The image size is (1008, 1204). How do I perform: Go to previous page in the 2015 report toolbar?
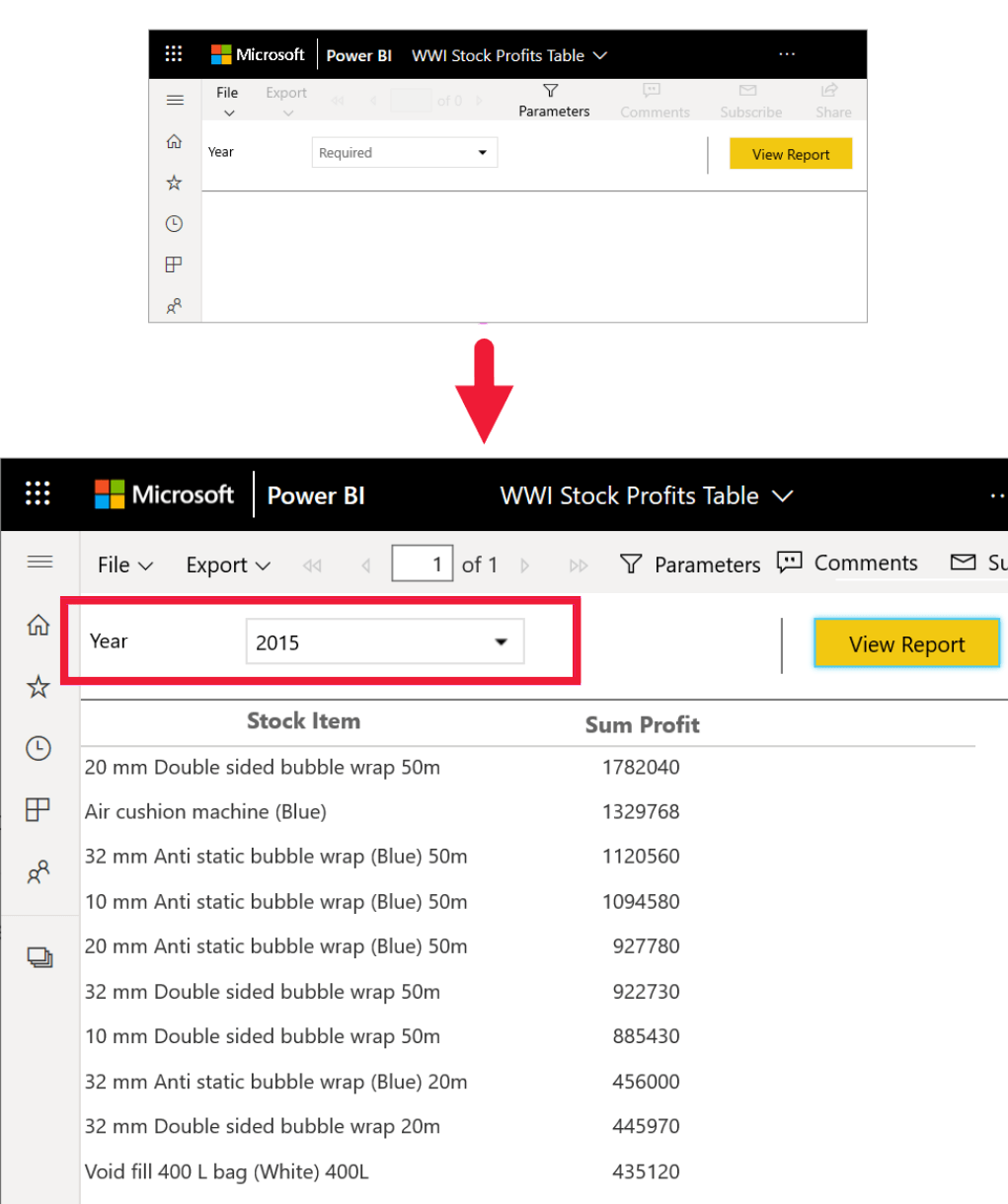tap(366, 565)
